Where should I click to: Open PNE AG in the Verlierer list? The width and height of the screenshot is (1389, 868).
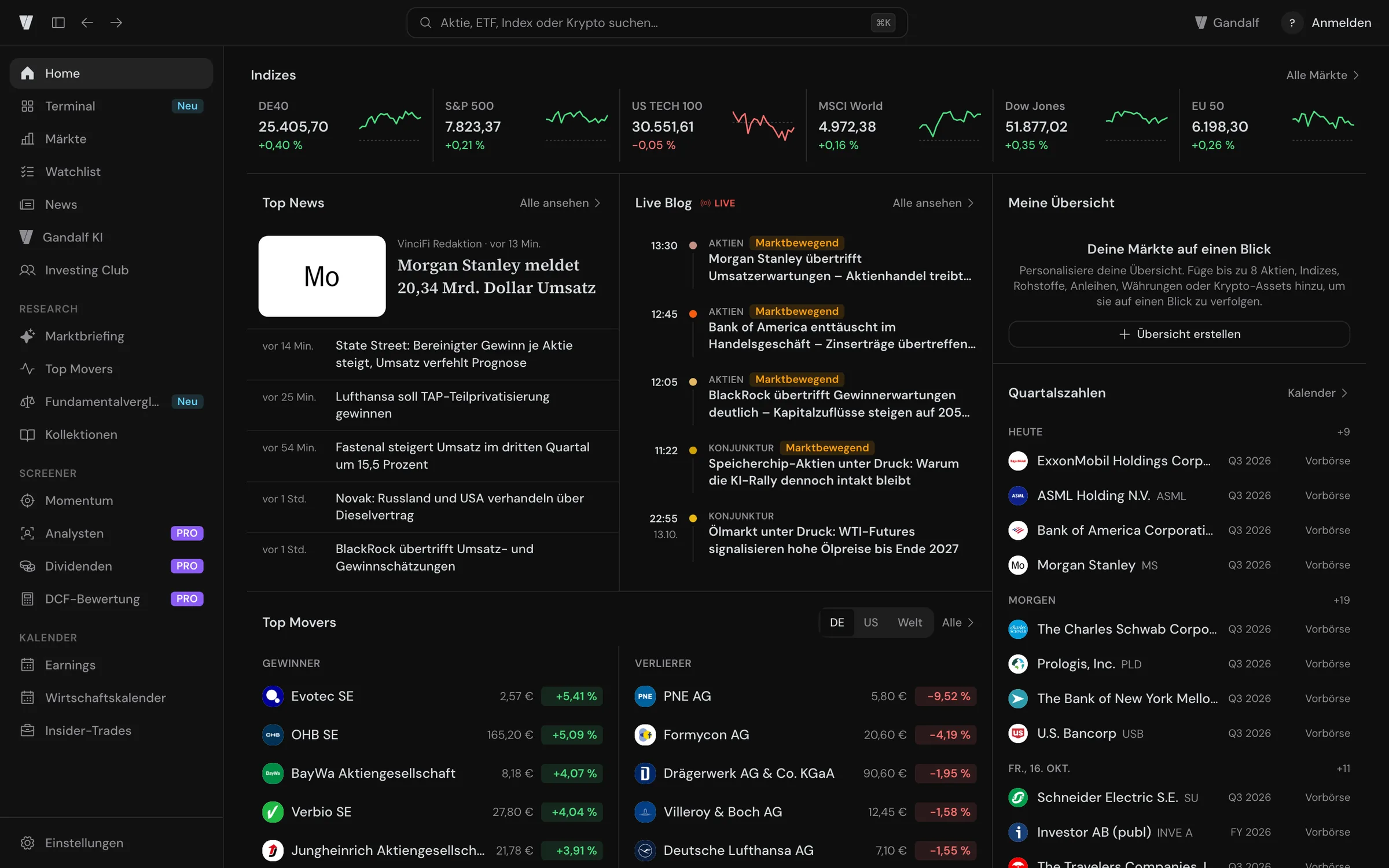click(x=805, y=696)
